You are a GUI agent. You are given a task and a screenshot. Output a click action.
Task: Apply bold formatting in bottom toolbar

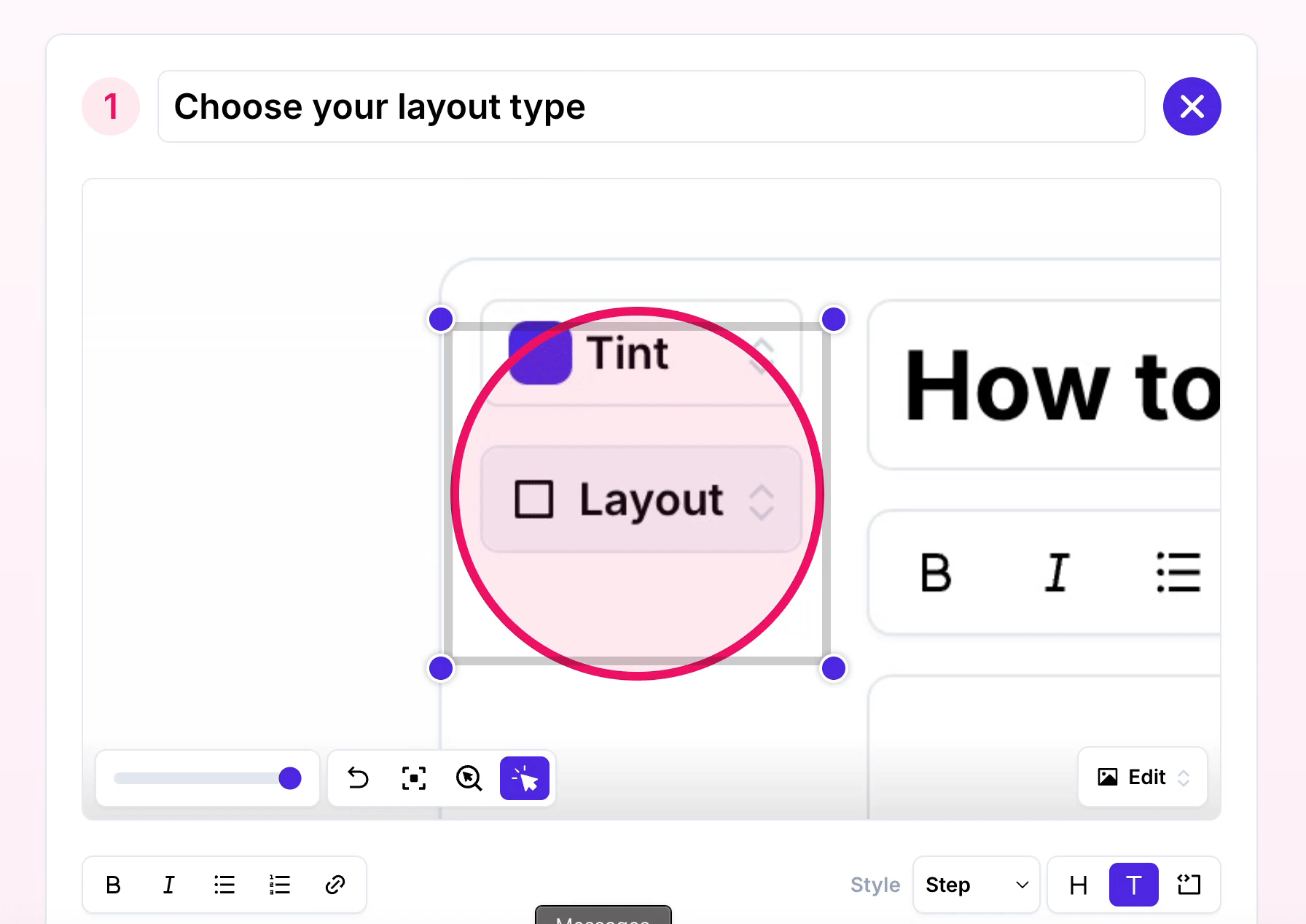coord(113,885)
